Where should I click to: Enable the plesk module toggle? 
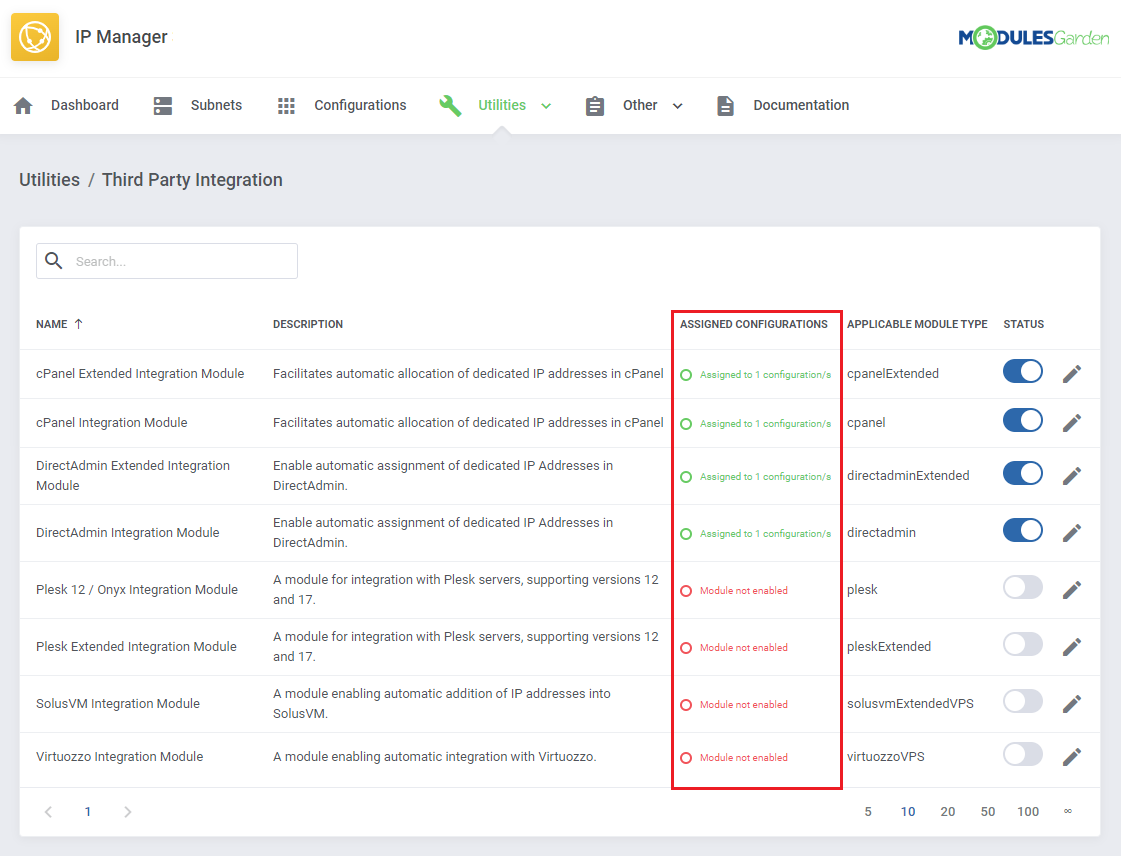[x=1022, y=587]
